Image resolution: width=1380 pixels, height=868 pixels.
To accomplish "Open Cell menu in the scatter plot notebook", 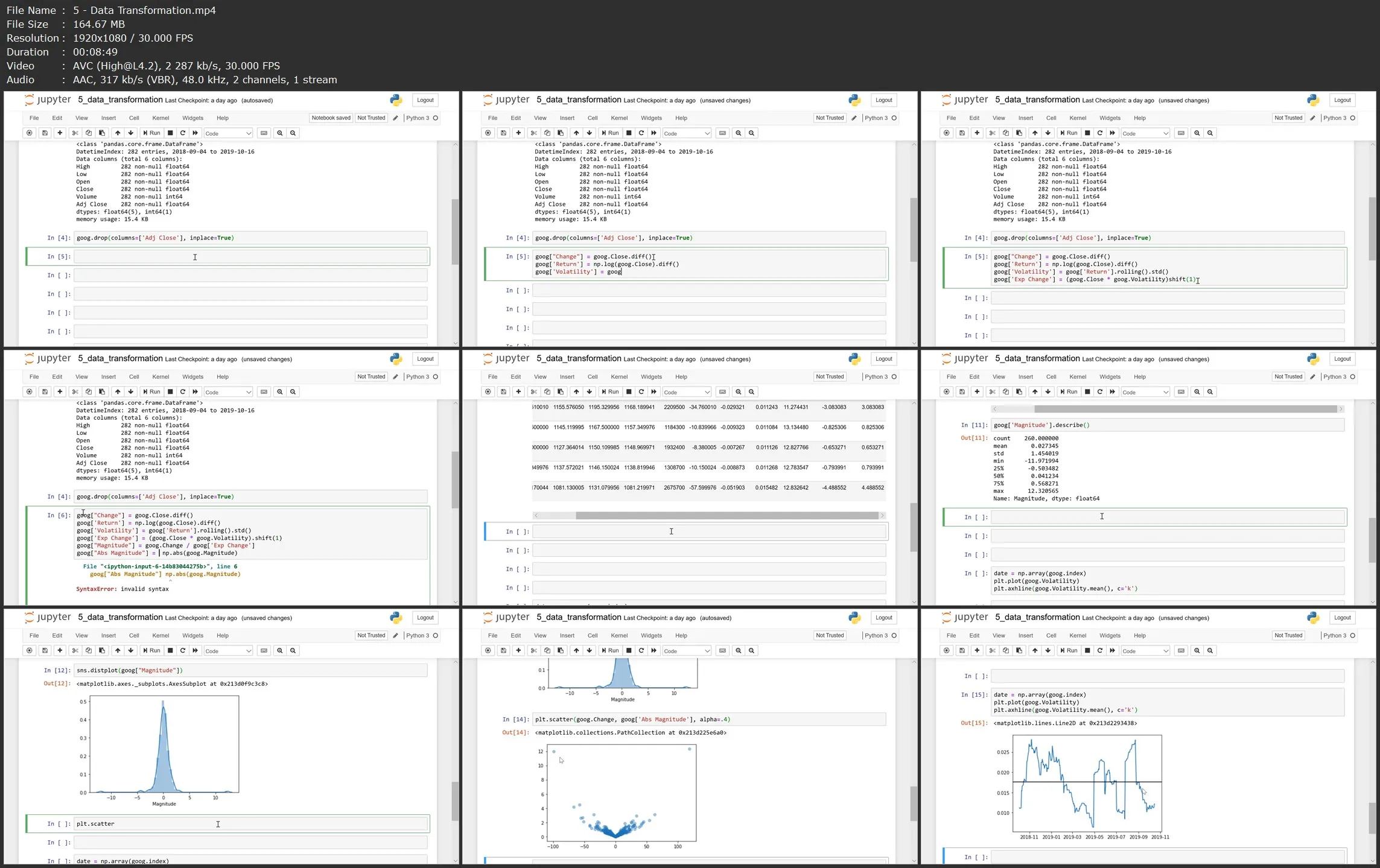I will (593, 636).
